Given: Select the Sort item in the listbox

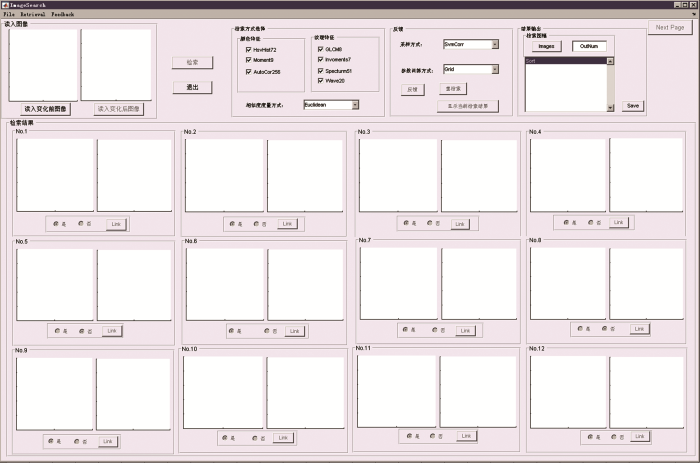Looking at the screenshot, I should tap(566, 61).
